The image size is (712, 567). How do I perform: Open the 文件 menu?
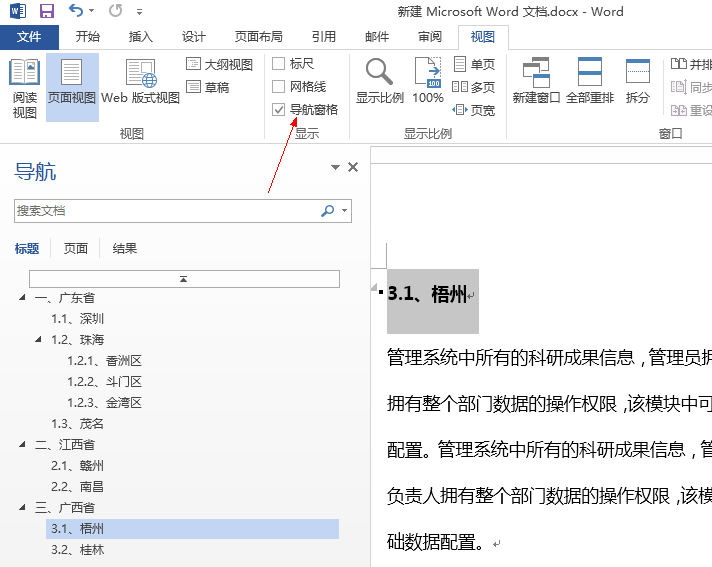(29, 37)
